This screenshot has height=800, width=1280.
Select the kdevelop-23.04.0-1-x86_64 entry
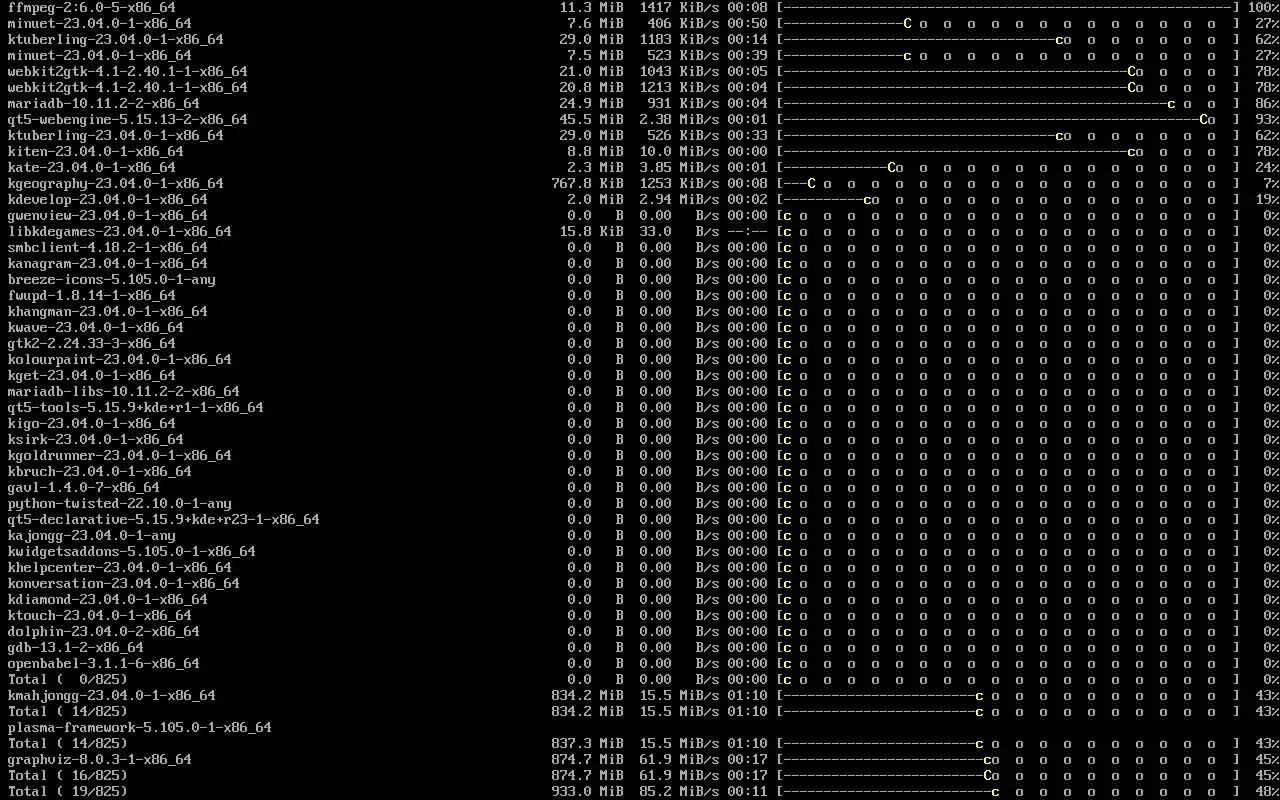107,199
